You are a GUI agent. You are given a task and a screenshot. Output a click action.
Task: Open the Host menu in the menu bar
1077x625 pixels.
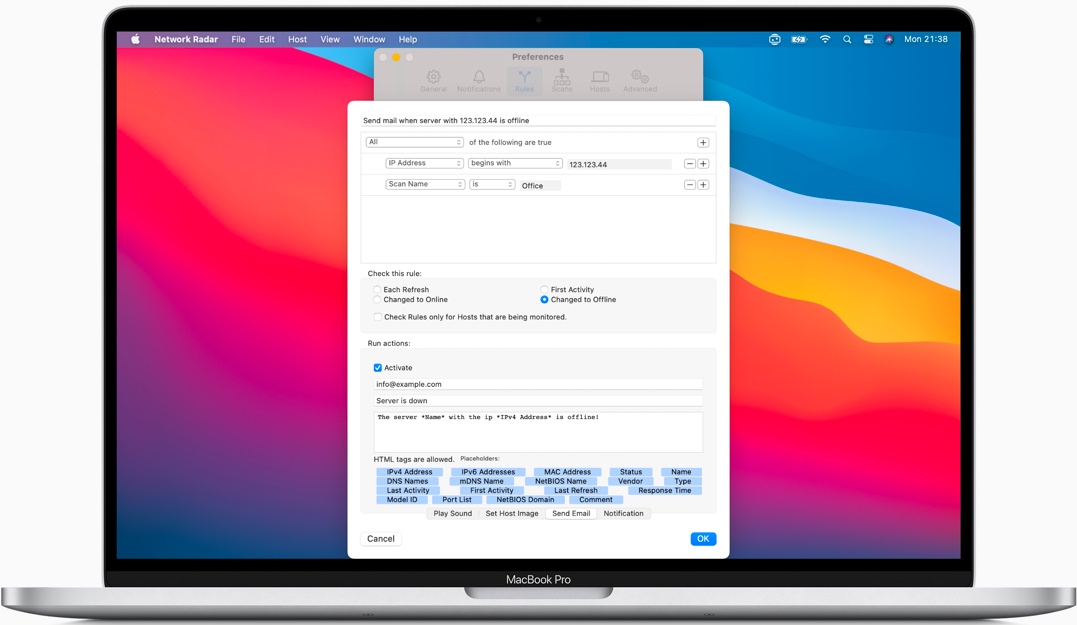point(297,40)
